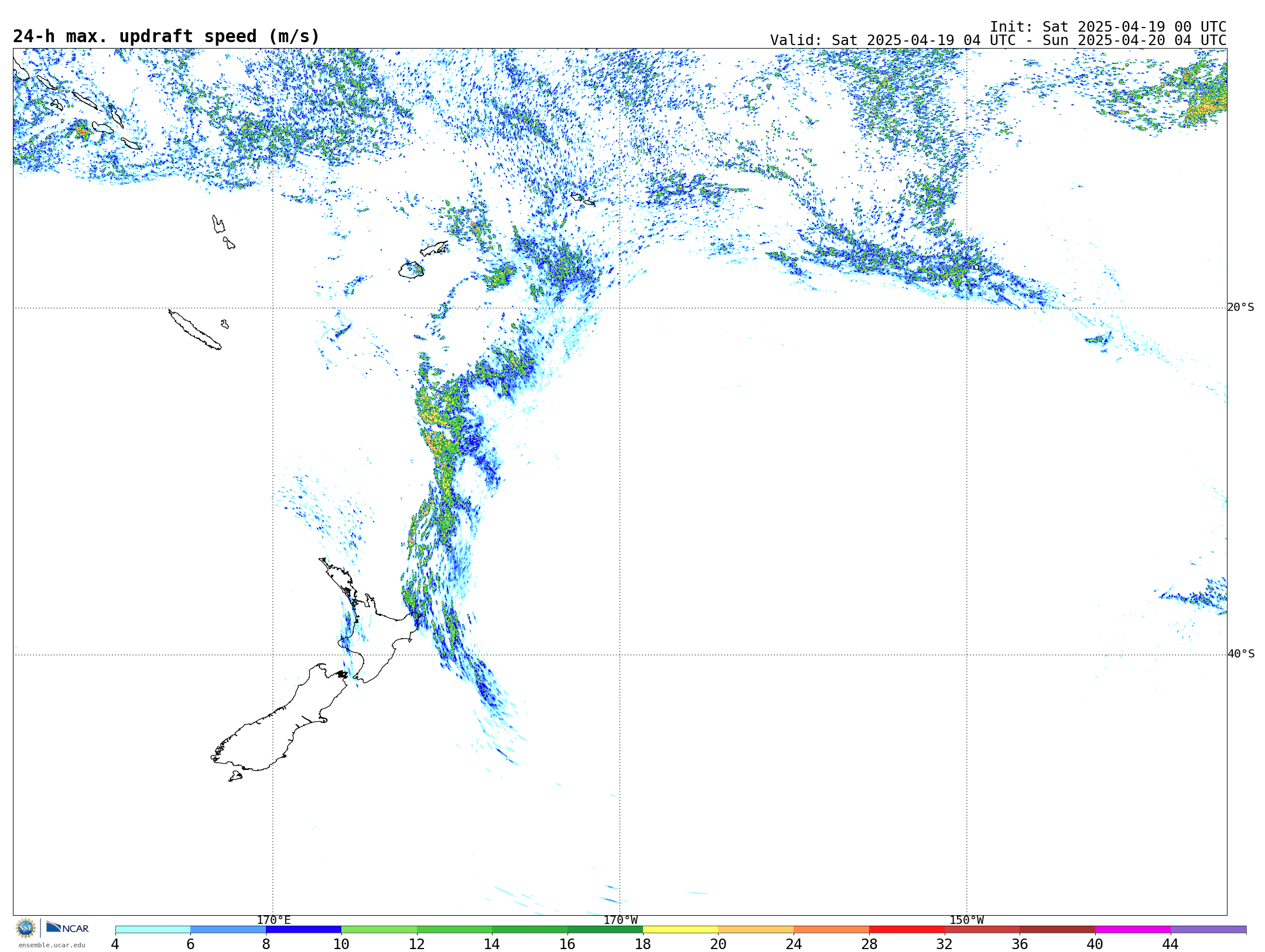Open the ensemble.ucar.edu link text
The image size is (1265, 952).
(x=52, y=945)
